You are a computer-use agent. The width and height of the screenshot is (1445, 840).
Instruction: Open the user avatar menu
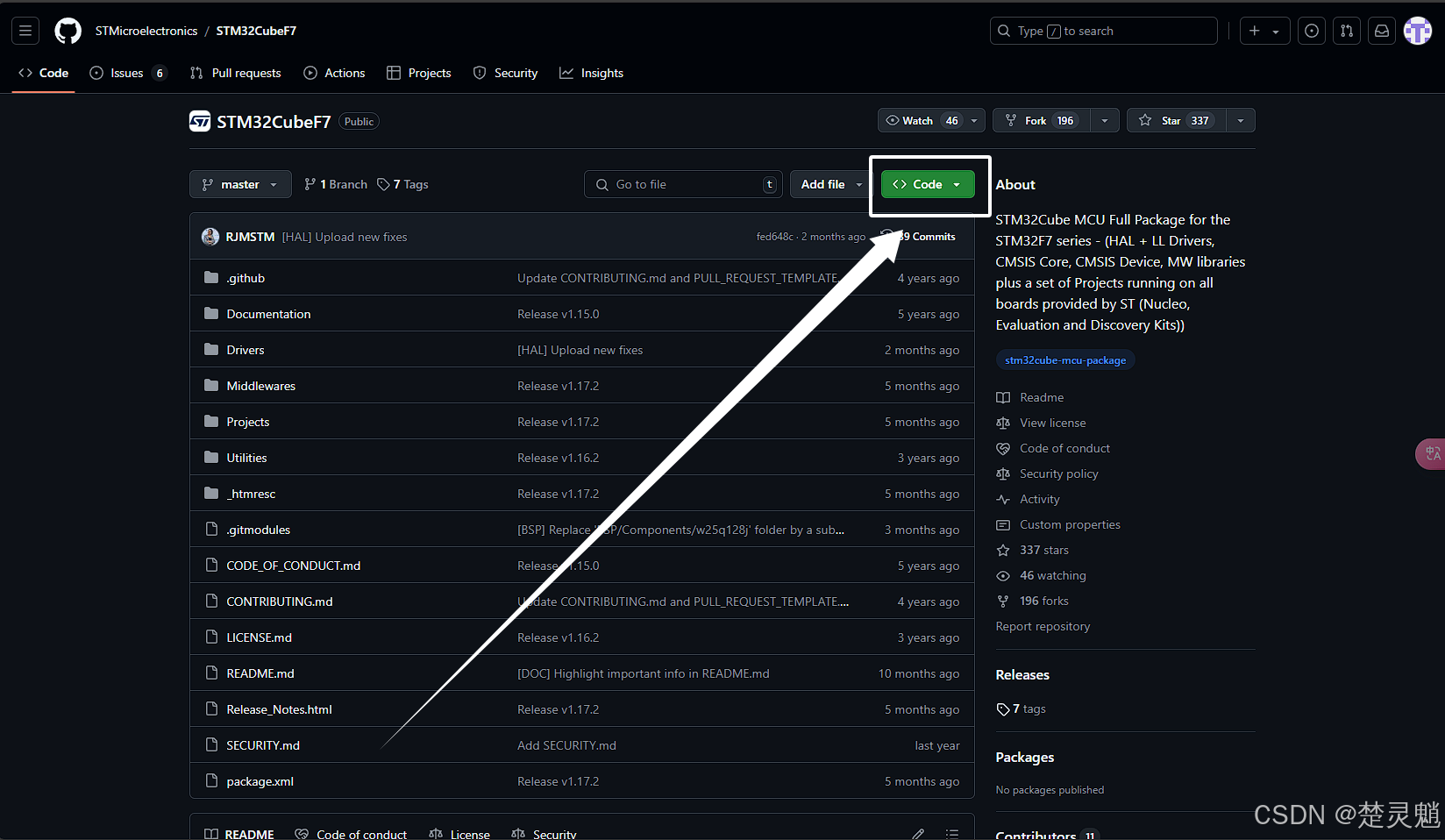pyautogui.click(x=1418, y=31)
